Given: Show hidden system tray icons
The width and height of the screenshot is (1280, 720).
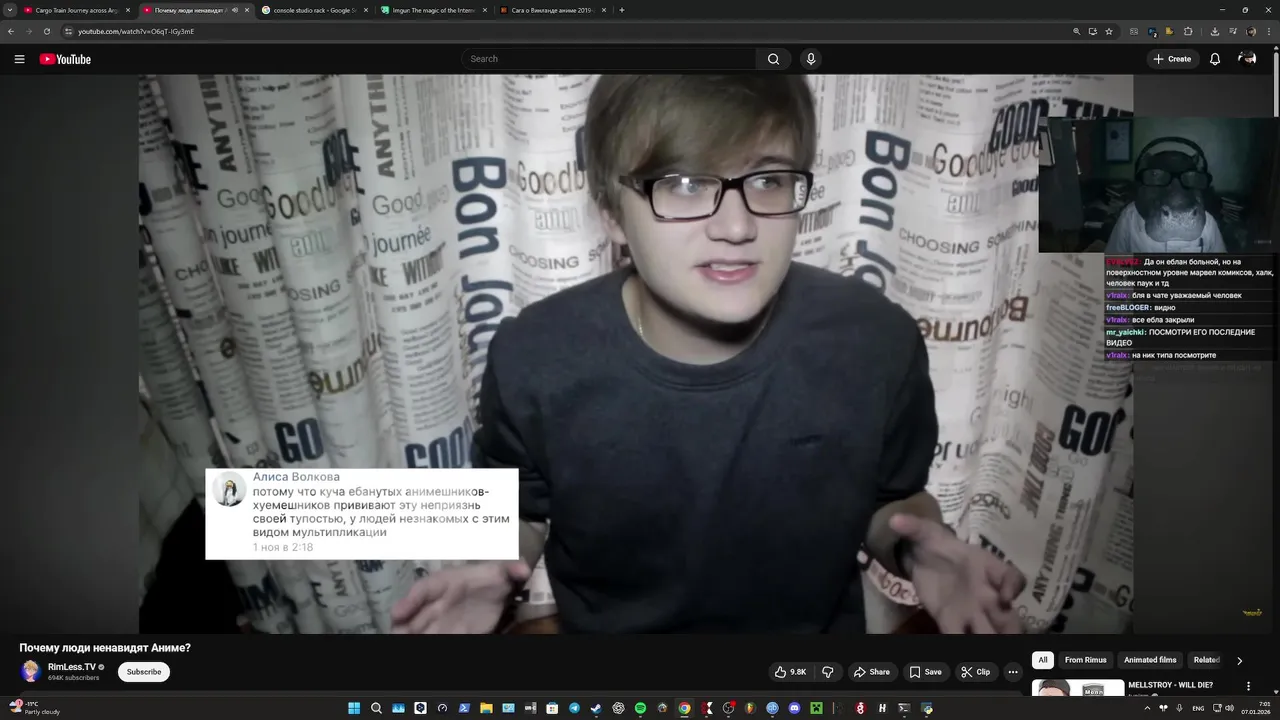Looking at the screenshot, I should tap(1147, 708).
